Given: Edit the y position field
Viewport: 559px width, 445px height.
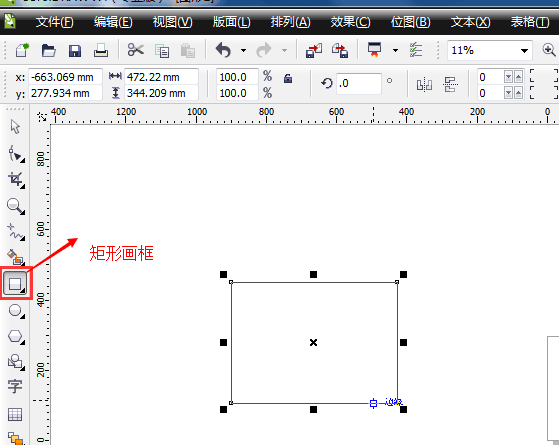Looking at the screenshot, I should coord(65,93).
